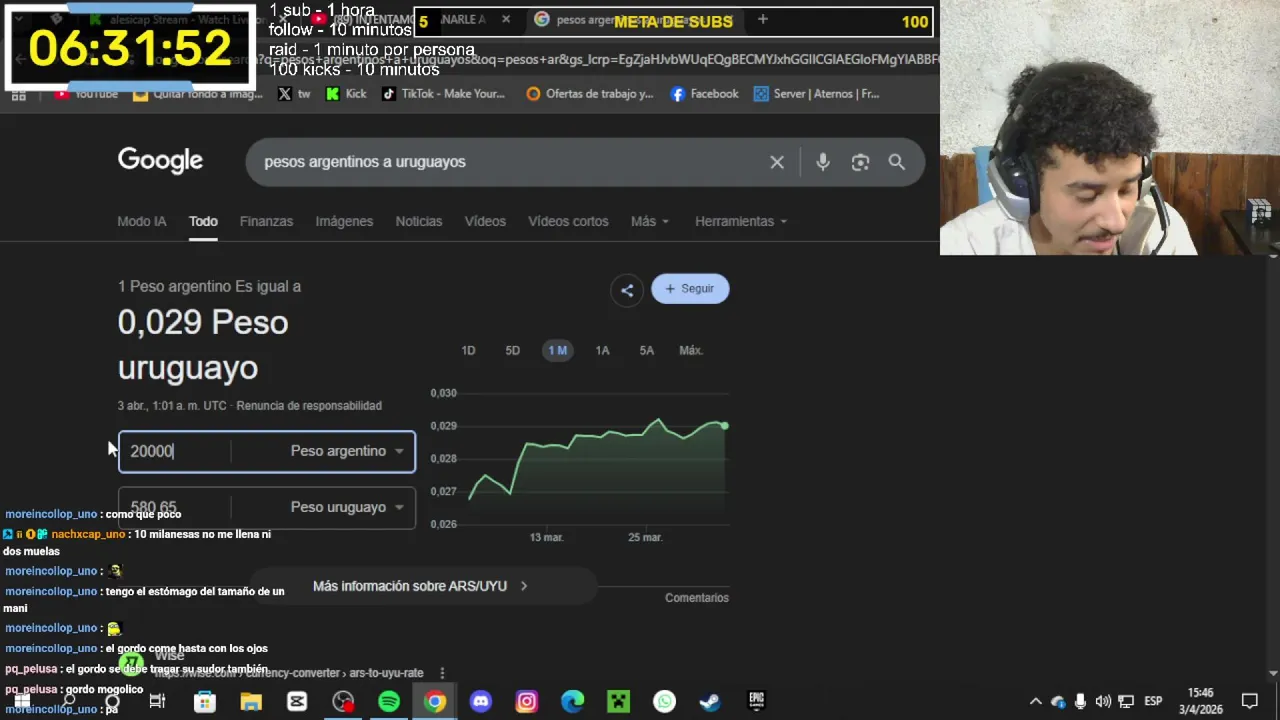Select the Todo results tab
1280x720 pixels.
pyautogui.click(x=203, y=222)
